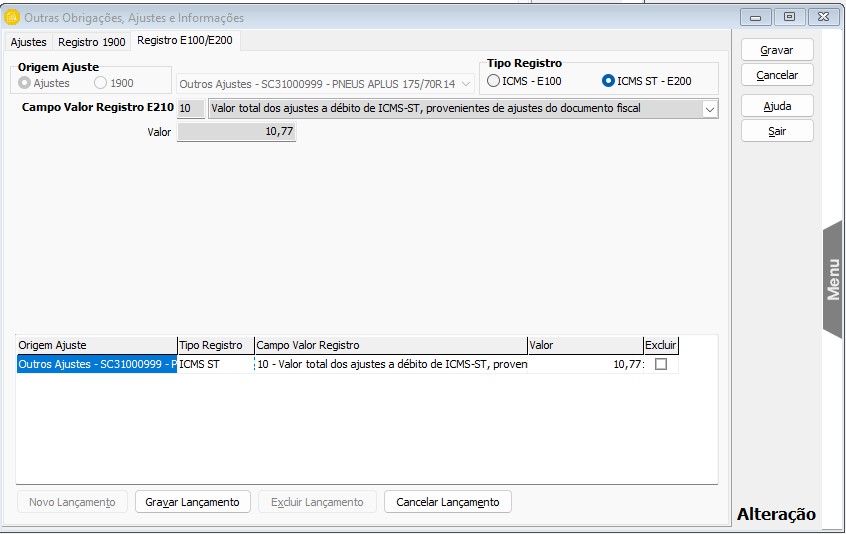846x534 pixels.
Task: Click the code field containing 10
Action: [190, 109]
